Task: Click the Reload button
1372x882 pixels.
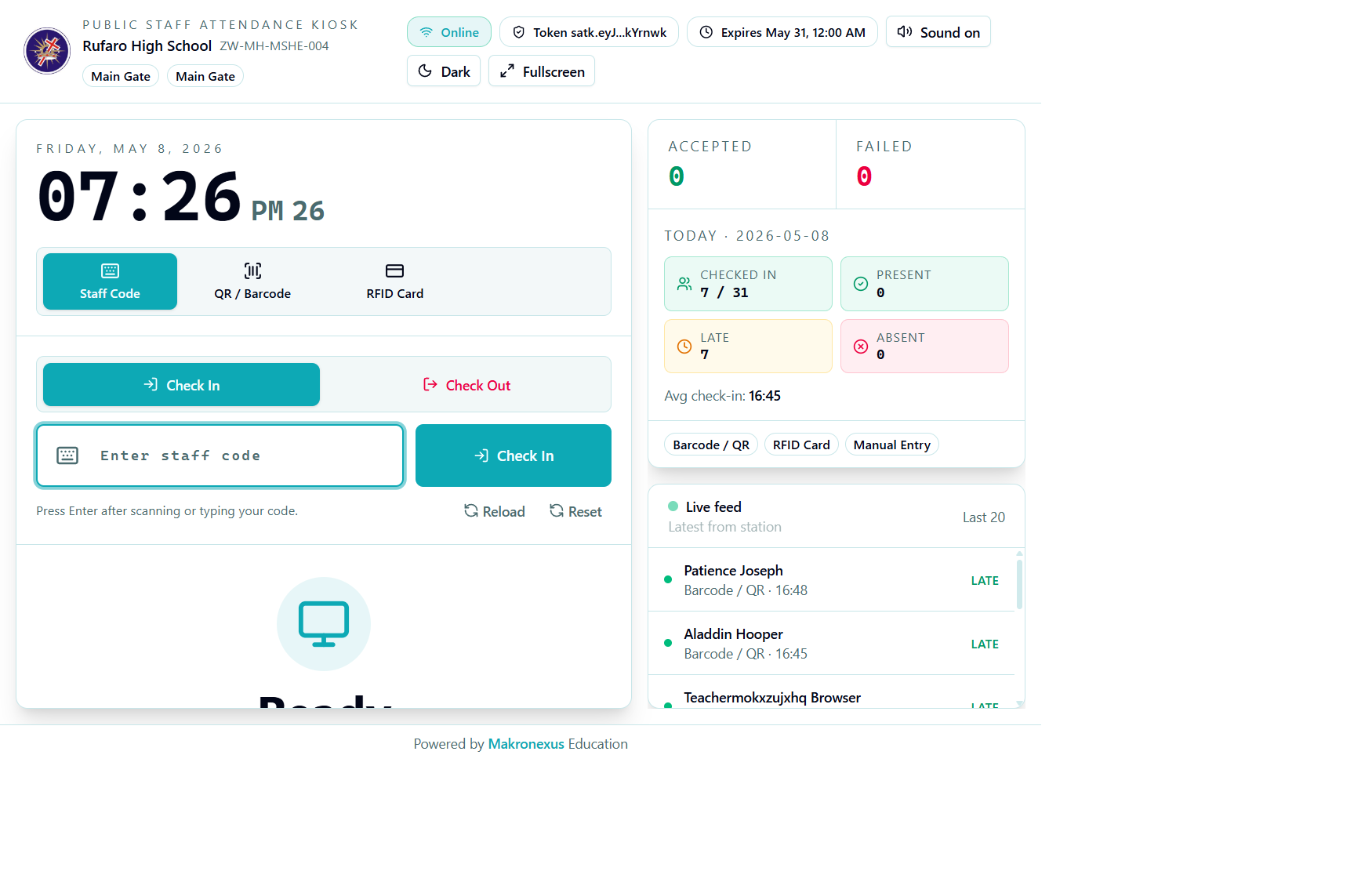Action: coord(494,511)
